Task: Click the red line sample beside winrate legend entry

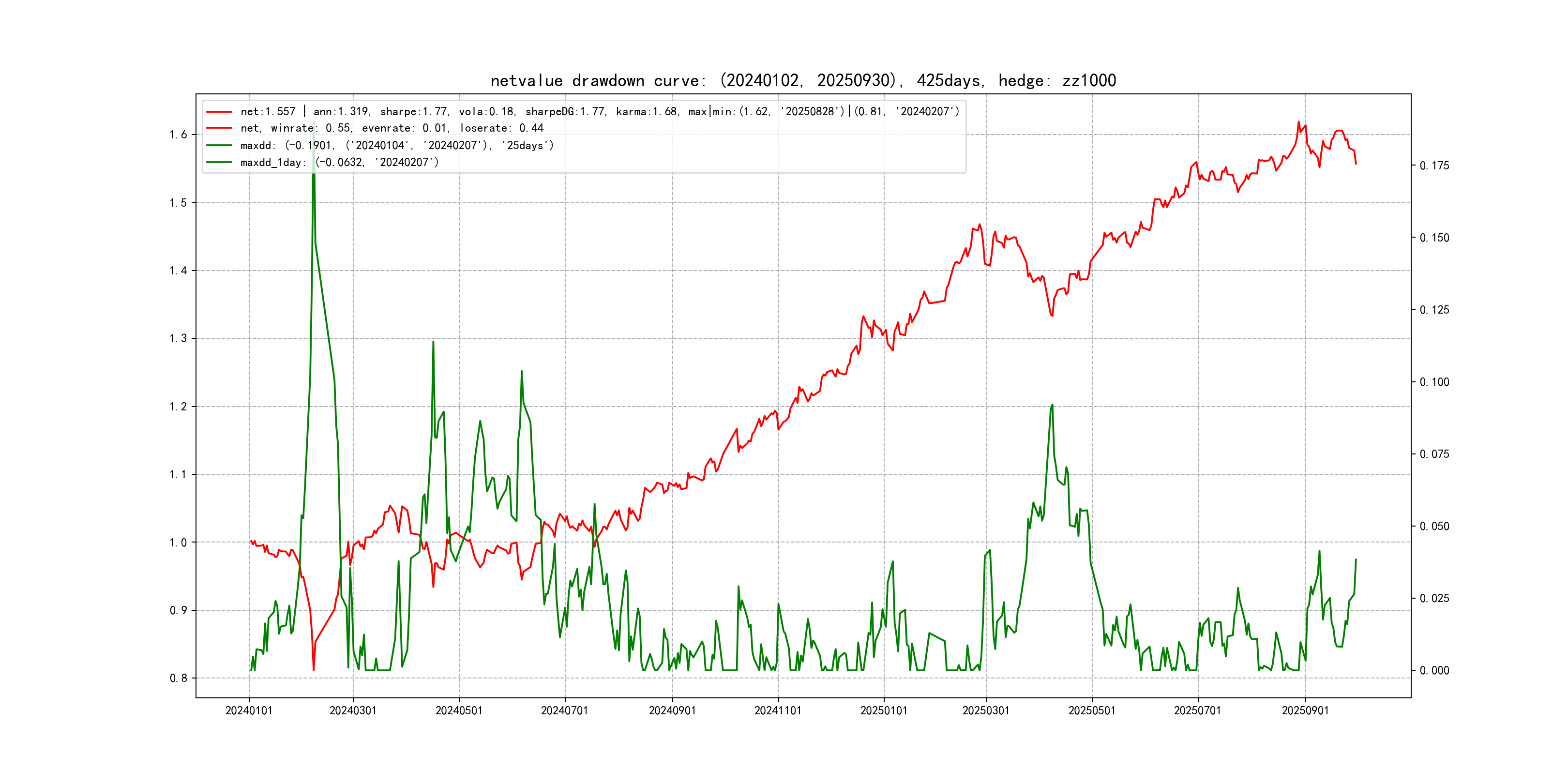Action: point(219,128)
